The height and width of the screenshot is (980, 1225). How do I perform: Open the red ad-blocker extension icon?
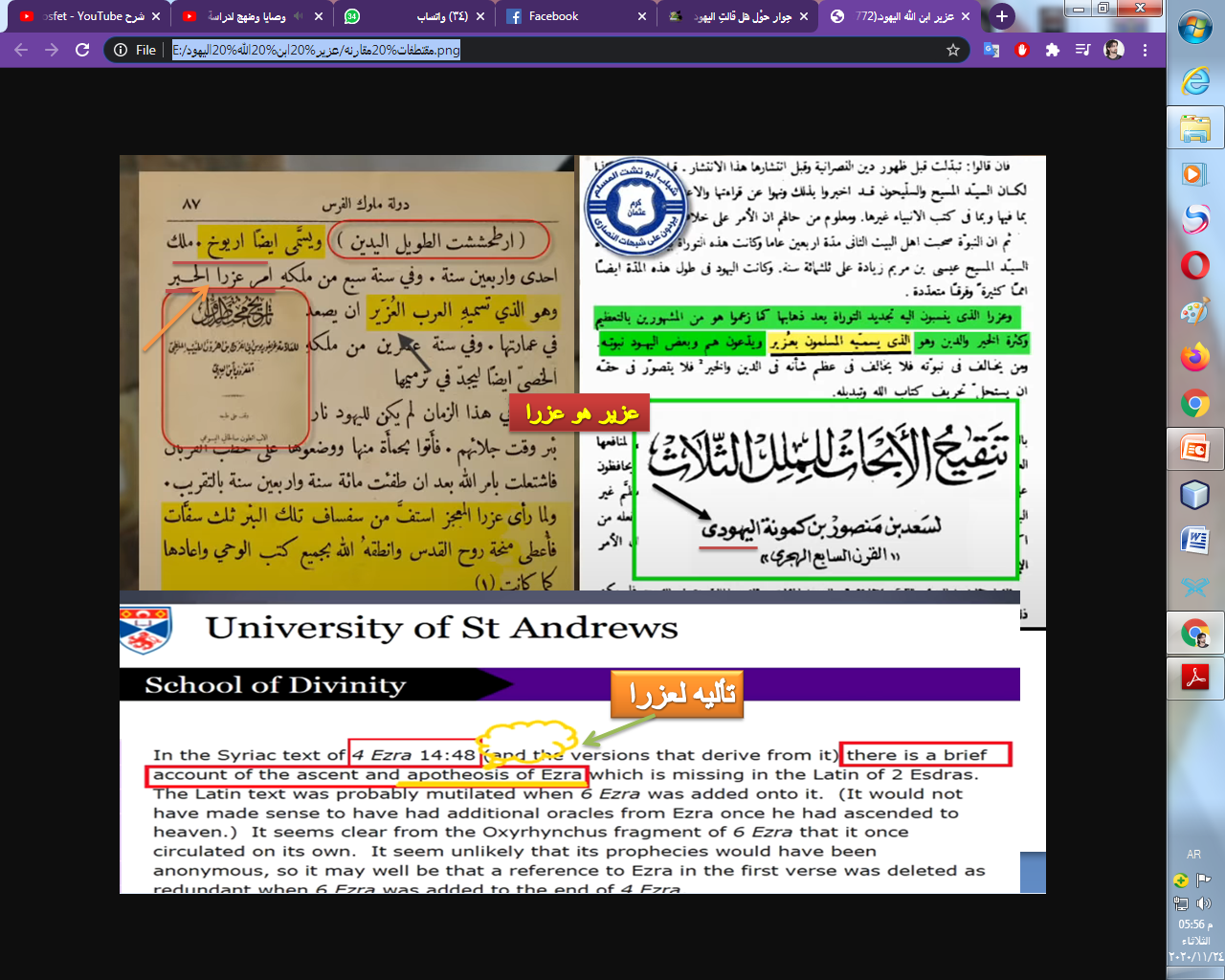point(1022,50)
